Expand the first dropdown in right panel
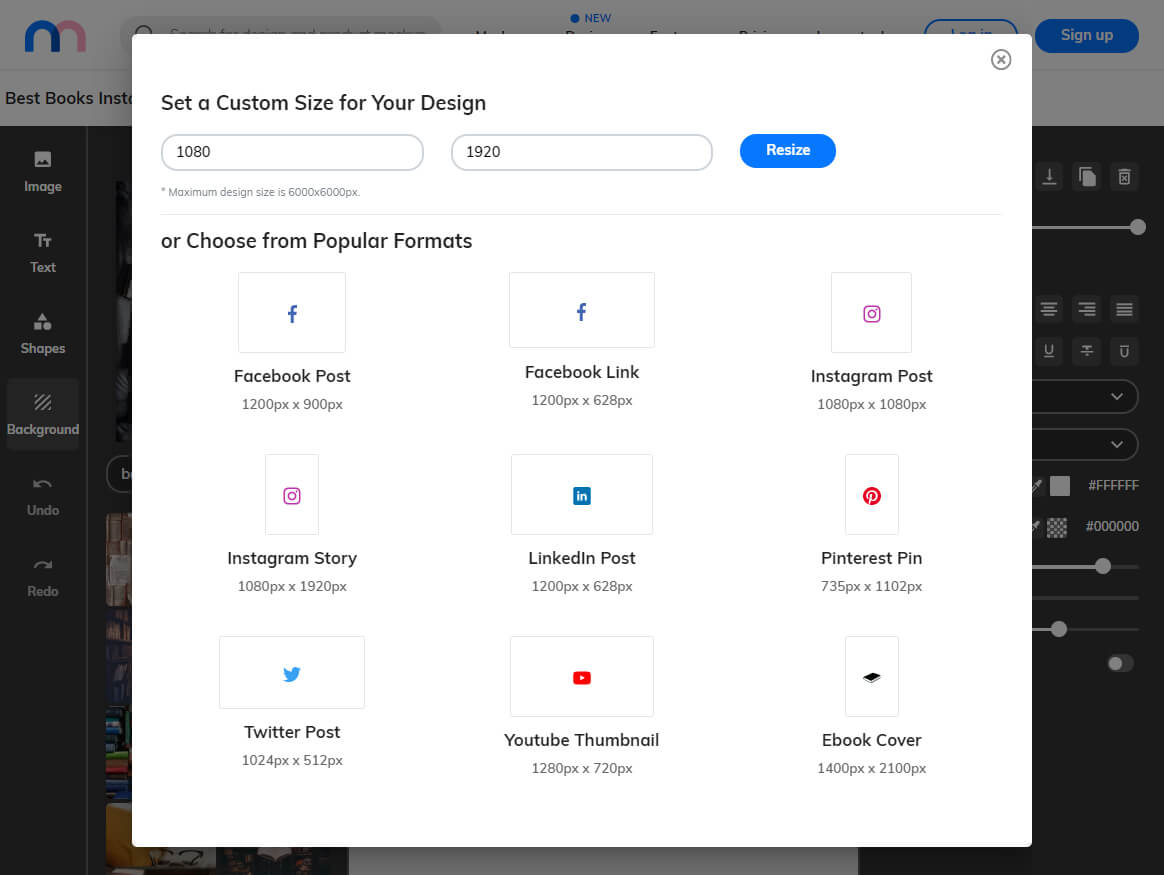The width and height of the screenshot is (1164, 875). [x=1085, y=396]
